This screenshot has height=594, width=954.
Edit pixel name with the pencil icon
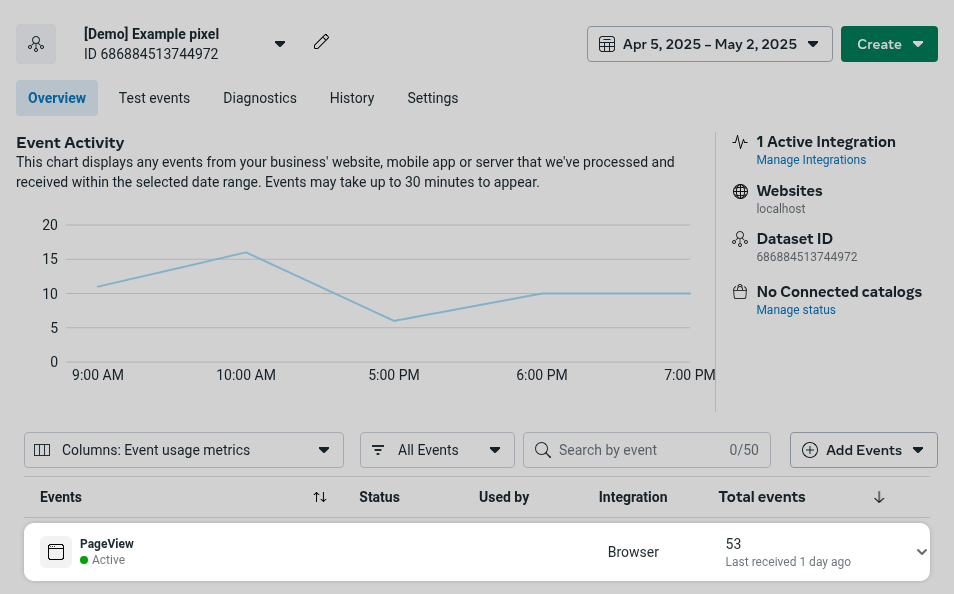[321, 42]
